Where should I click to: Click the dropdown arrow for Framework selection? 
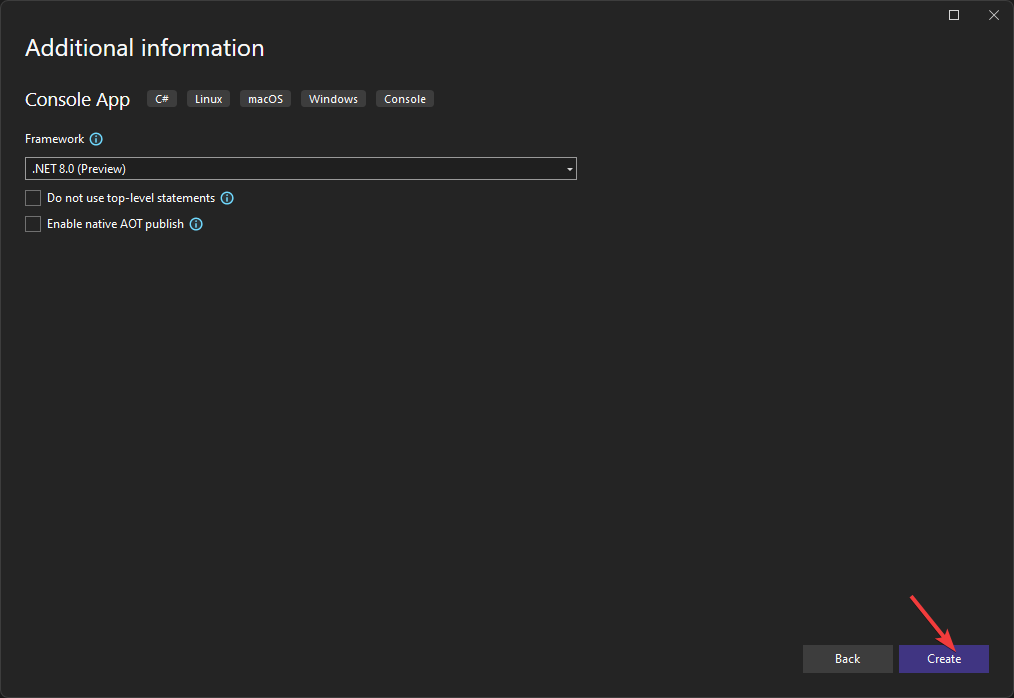pos(569,168)
